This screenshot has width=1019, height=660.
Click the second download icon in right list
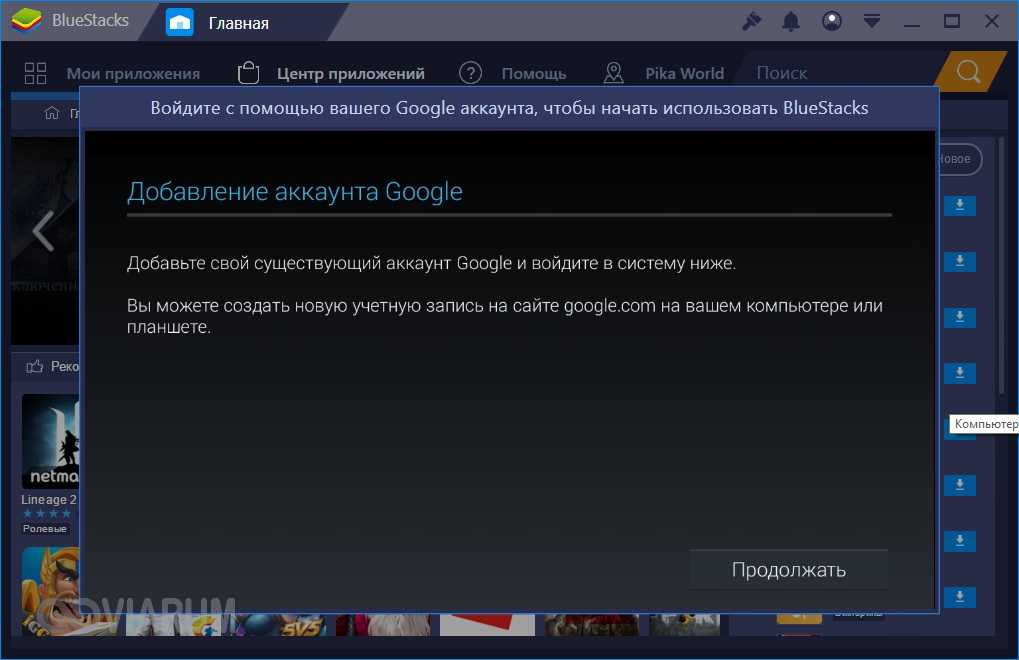959,261
